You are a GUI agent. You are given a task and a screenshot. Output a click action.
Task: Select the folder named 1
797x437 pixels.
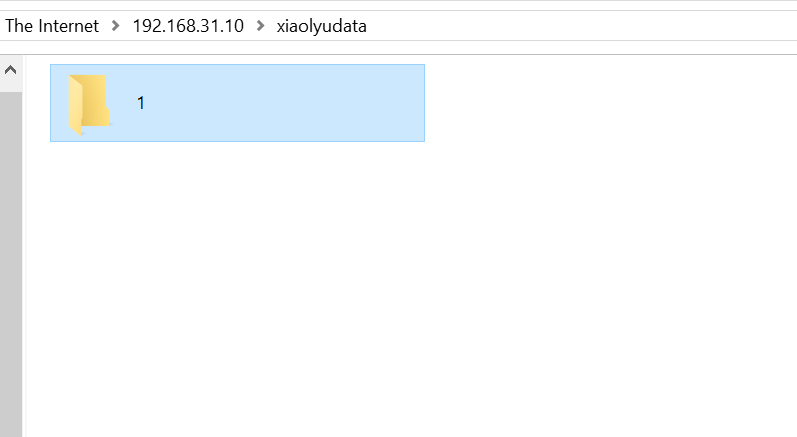pyautogui.click(x=237, y=103)
